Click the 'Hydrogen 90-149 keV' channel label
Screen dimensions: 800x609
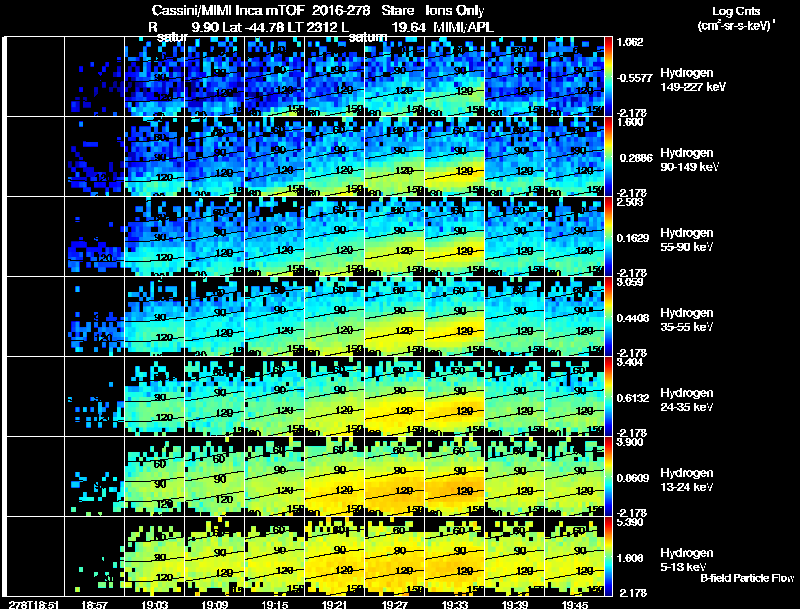coord(690,160)
